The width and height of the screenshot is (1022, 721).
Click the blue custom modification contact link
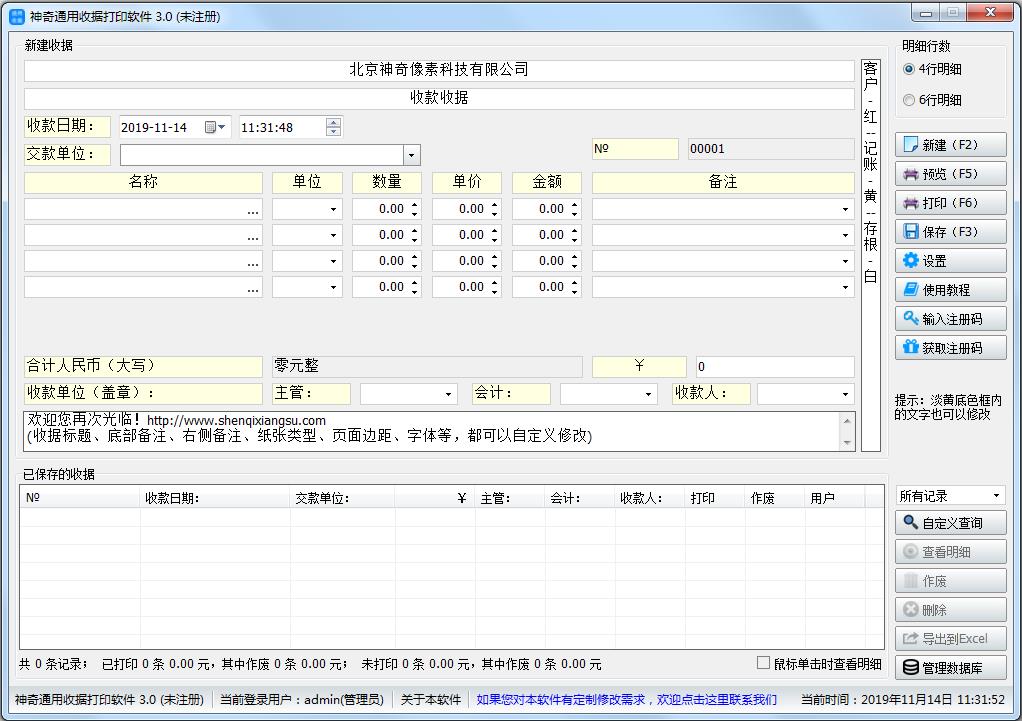(626, 700)
